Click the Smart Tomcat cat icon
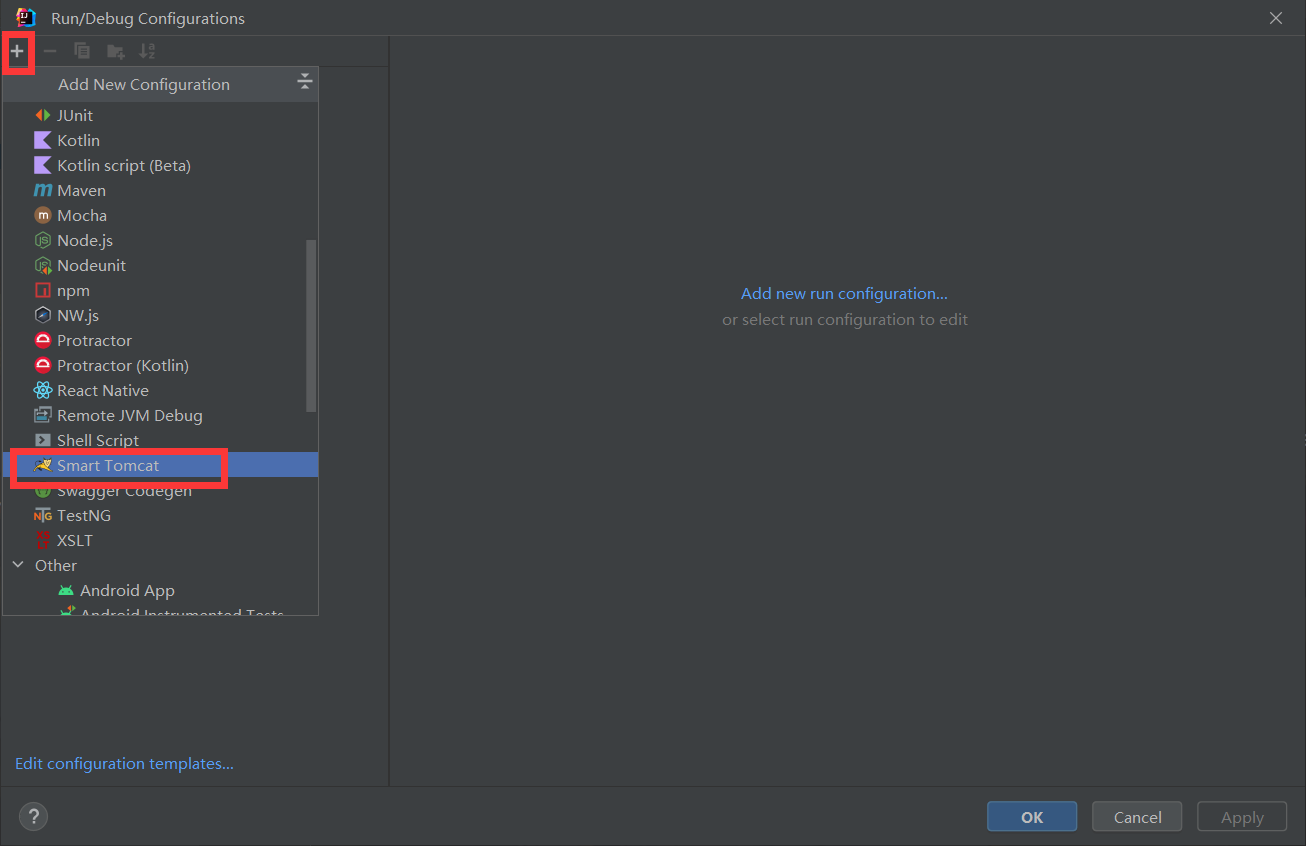This screenshot has height=846, width=1306. [x=42, y=465]
